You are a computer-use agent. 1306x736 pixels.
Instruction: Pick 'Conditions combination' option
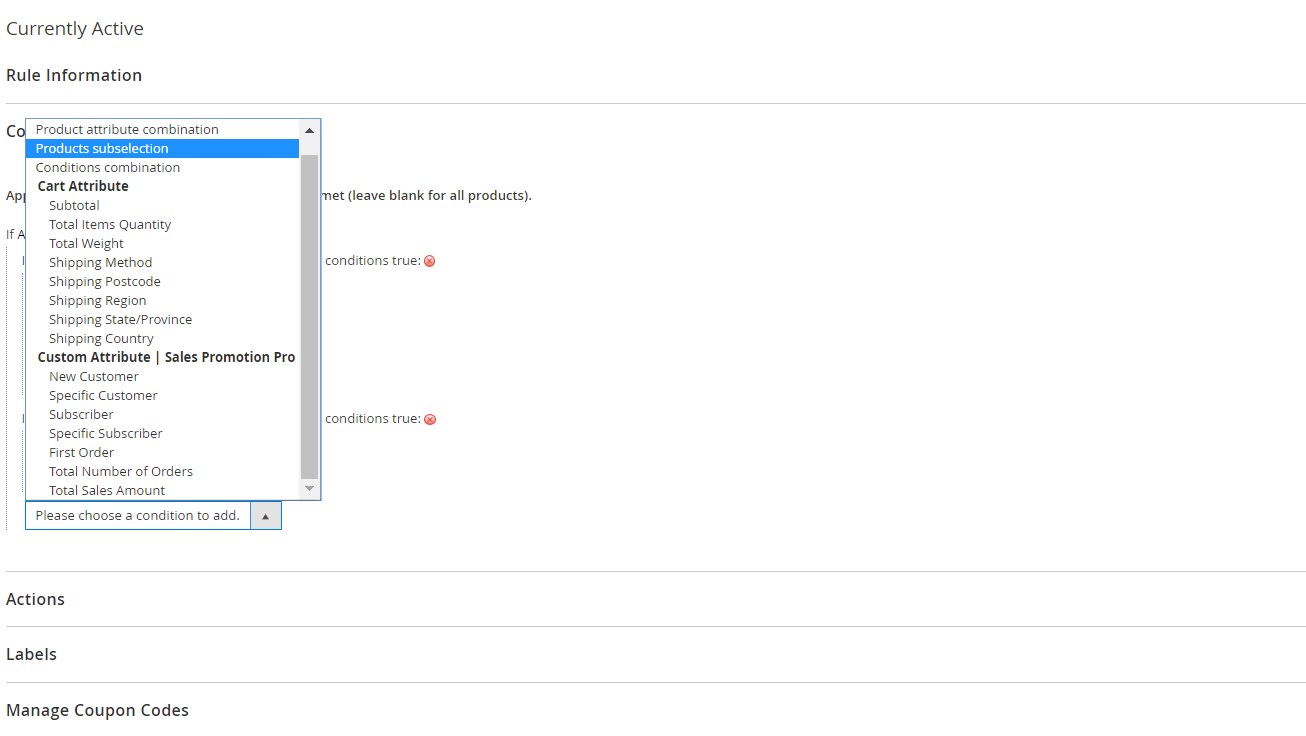coord(108,167)
